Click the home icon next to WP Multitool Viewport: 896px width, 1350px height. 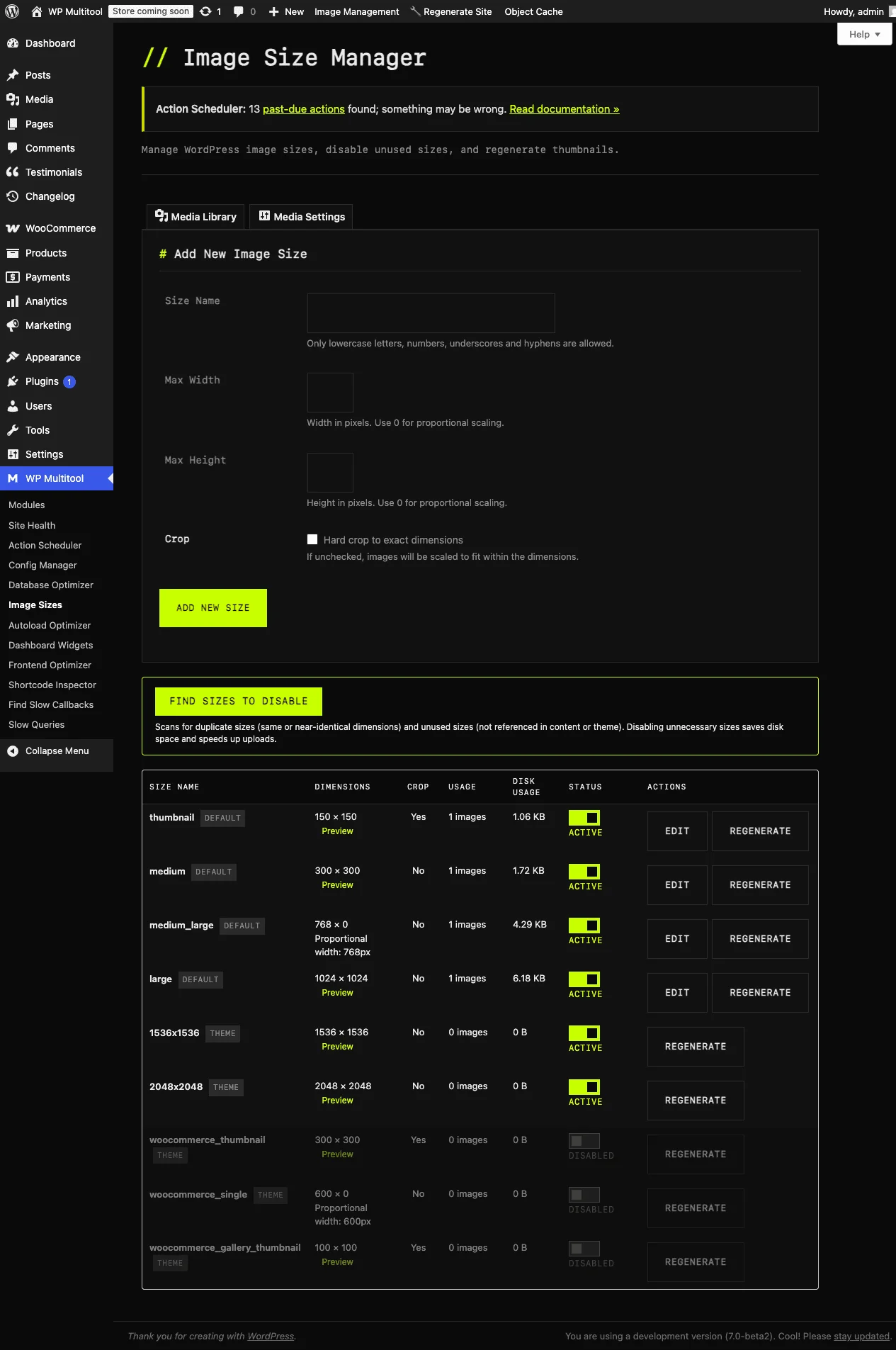(x=37, y=11)
